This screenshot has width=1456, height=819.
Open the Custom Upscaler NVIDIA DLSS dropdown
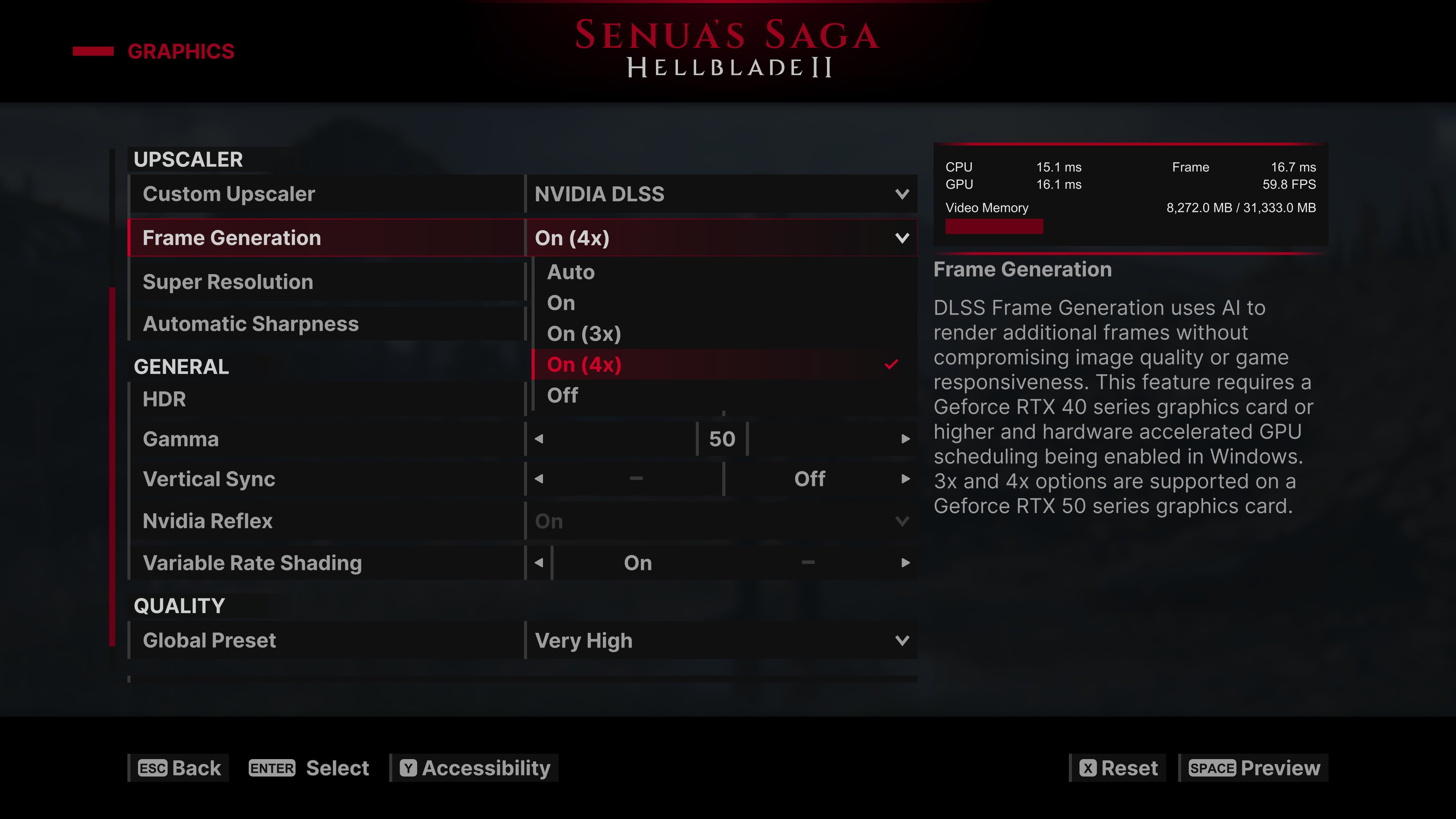point(721,194)
